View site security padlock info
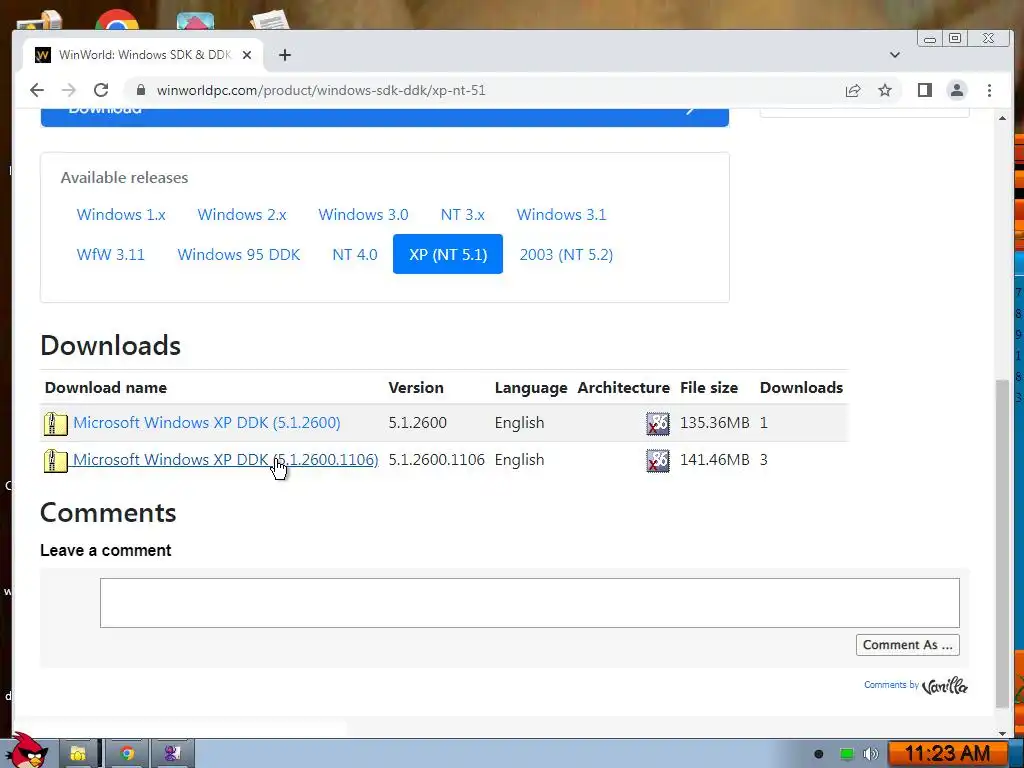 coord(140,90)
